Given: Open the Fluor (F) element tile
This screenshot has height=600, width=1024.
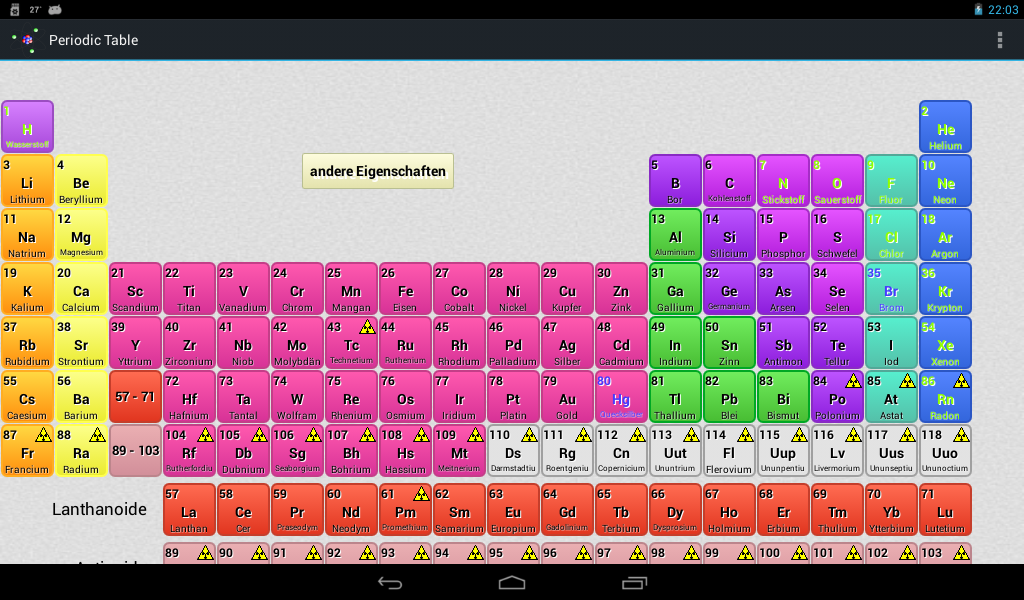Looking at the screenshot, I should tap(891, 181).
